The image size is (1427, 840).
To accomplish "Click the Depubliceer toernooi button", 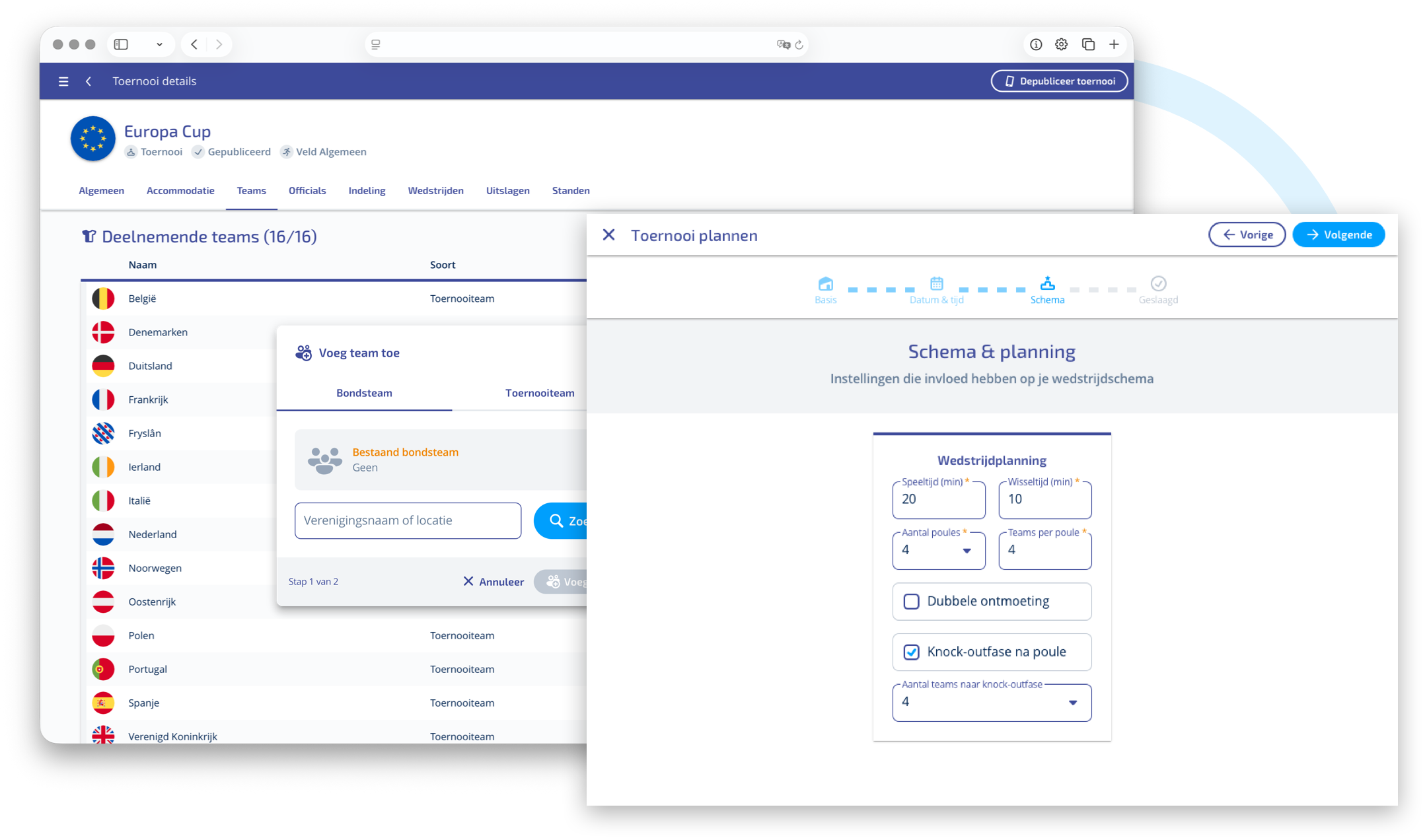I will (1059, 81).
